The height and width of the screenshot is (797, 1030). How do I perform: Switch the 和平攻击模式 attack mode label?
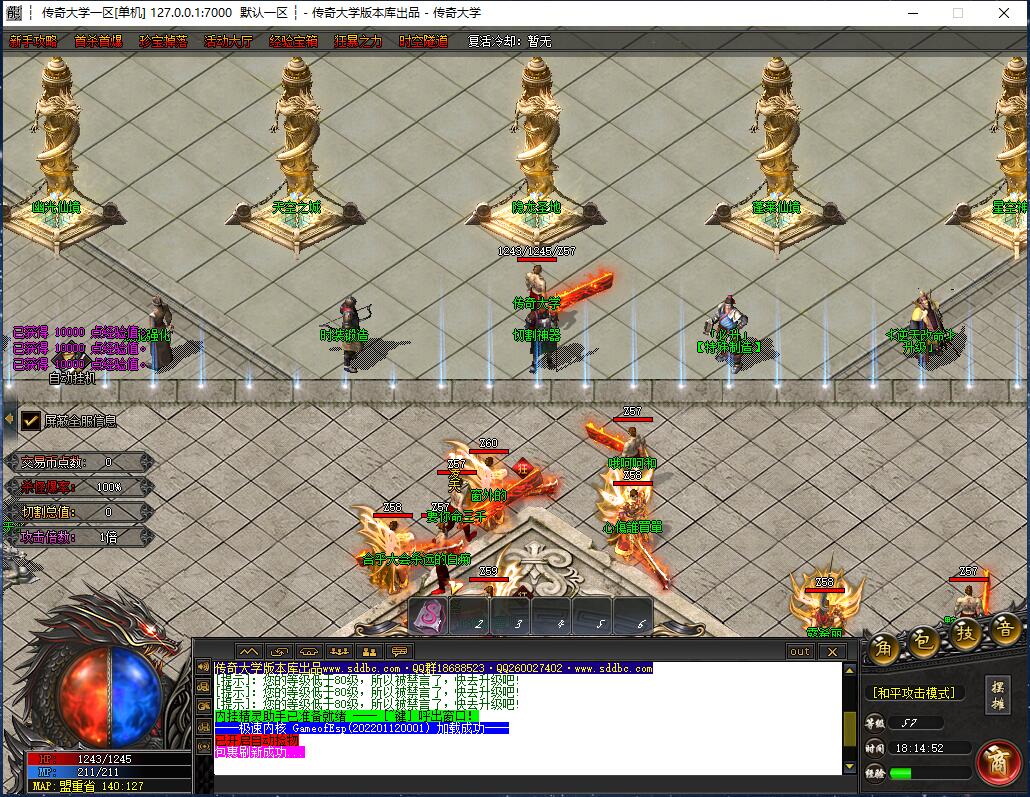(913, 693)
